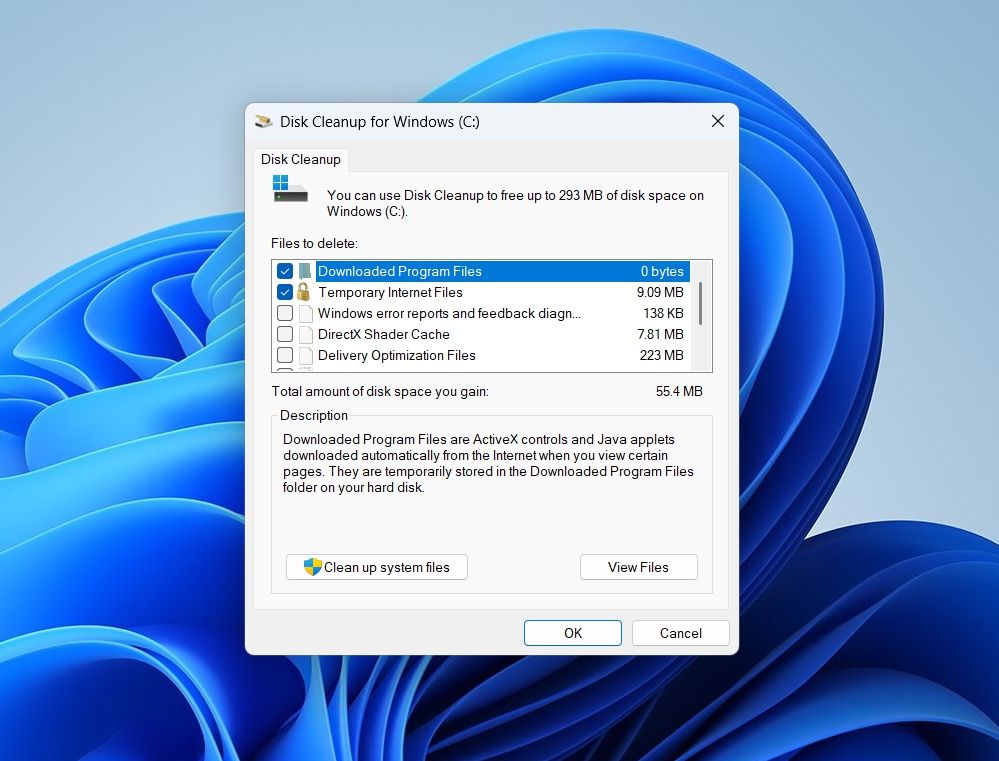Click the file list scrollbar thumb
Viewport: 999px width, 761px height.
(701, 303)
